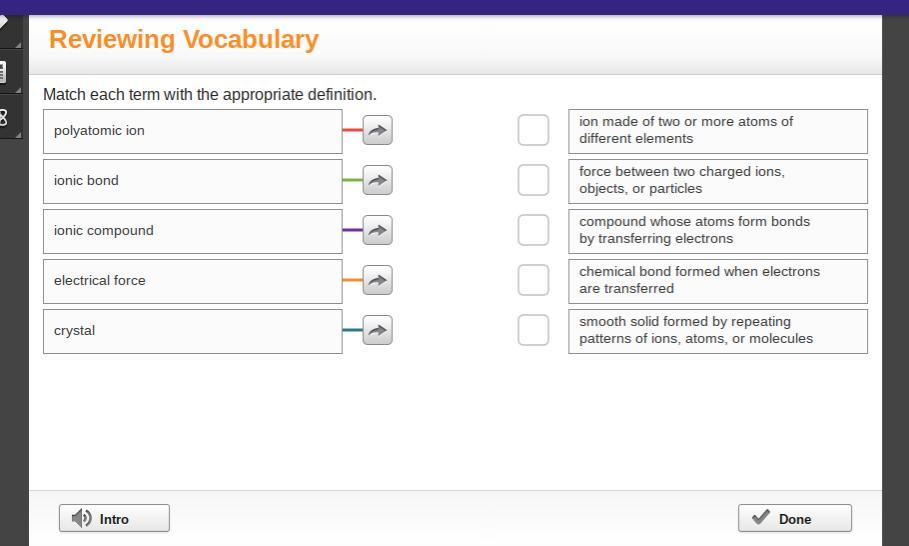909x546 pixels.
Task: Select the 'polyatomic ion' term box
Action: [192, 131]
